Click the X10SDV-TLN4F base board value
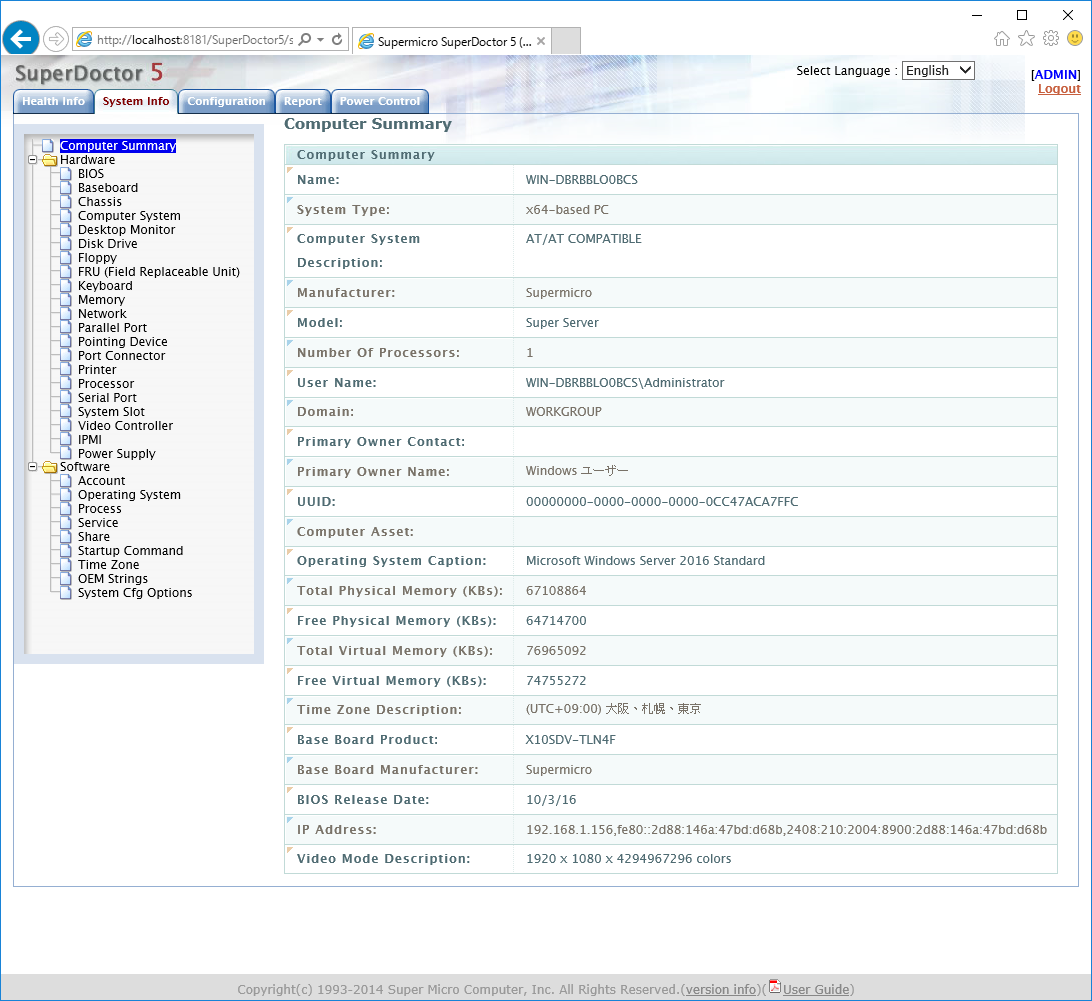 pos(570,740)
